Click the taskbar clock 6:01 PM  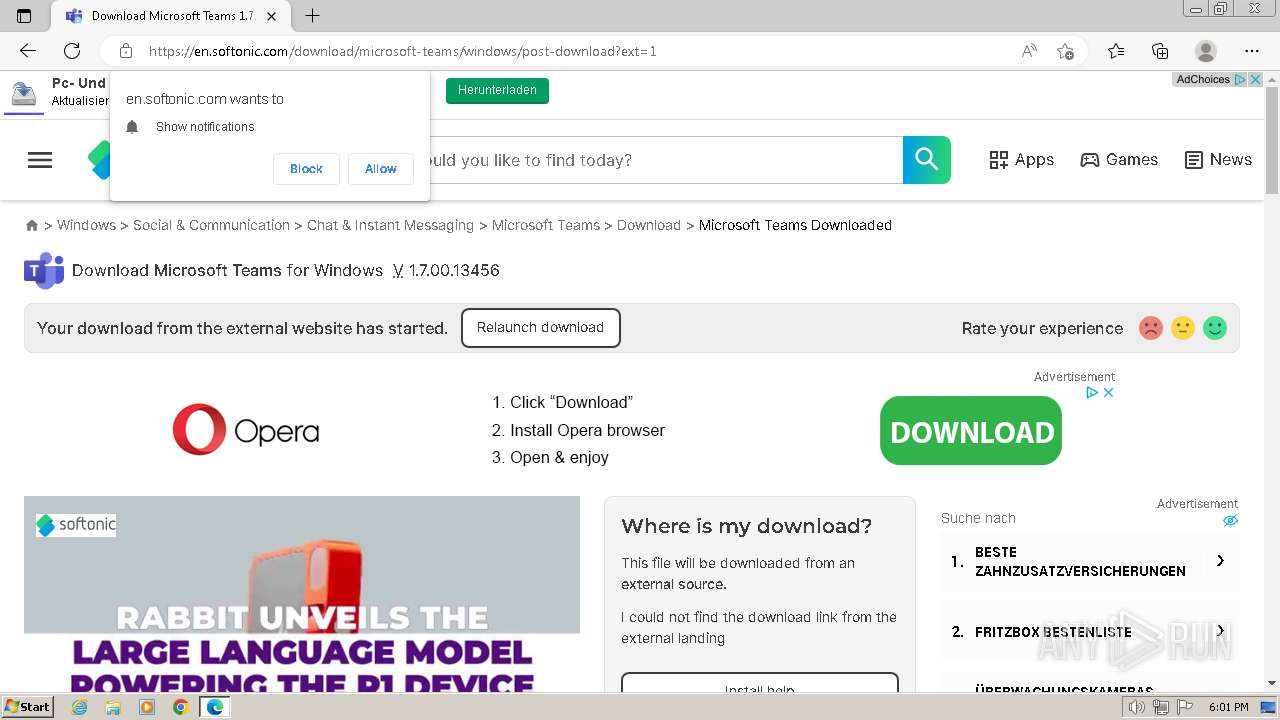[x=1228, y=707]
